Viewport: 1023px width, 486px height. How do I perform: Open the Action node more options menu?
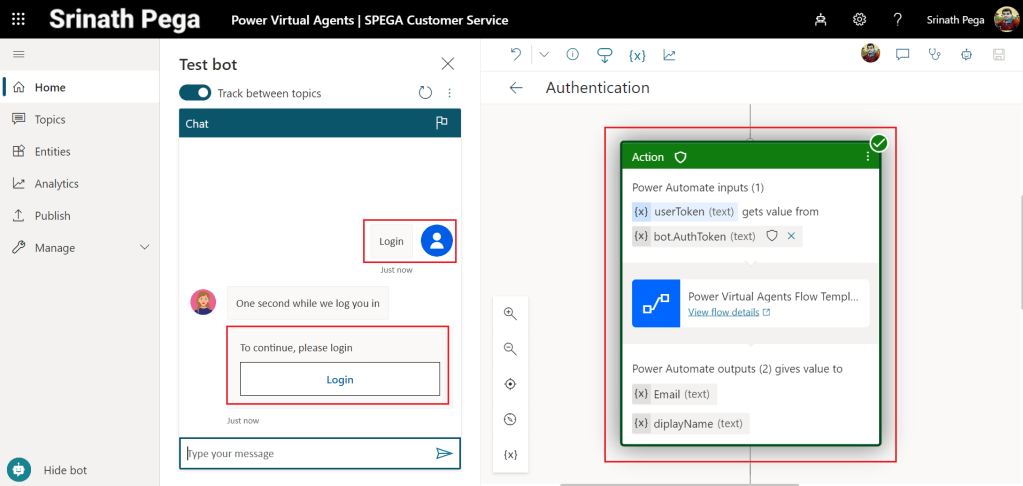(867, 157)
